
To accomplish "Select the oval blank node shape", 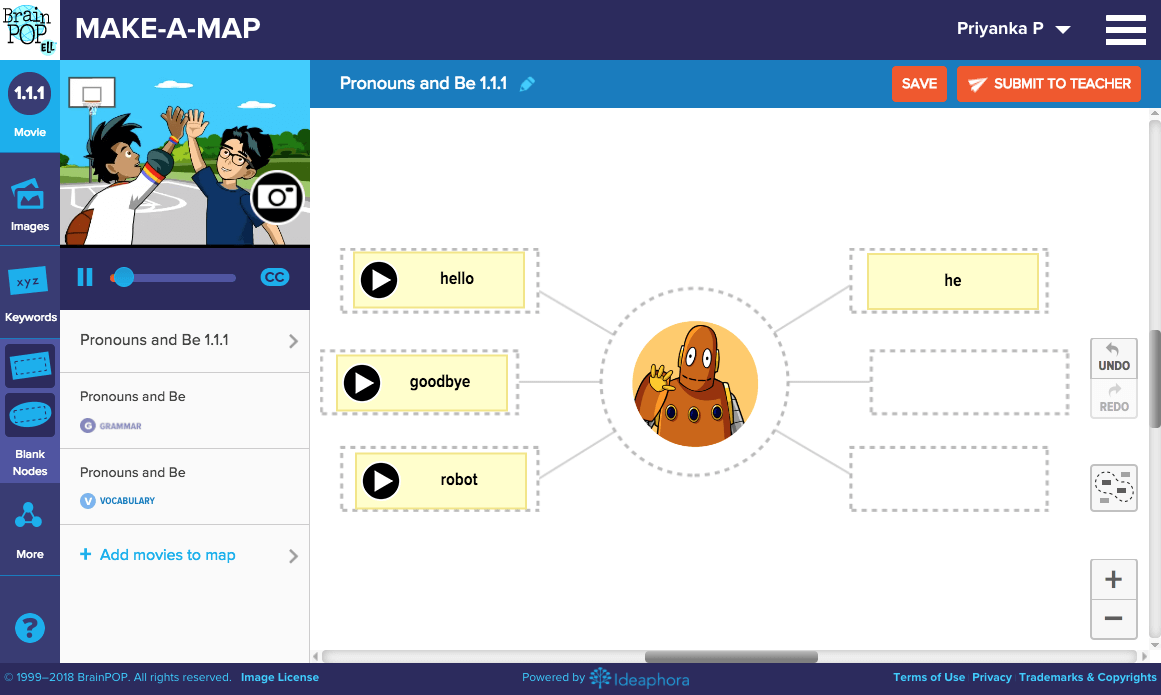I will [30, 415].
